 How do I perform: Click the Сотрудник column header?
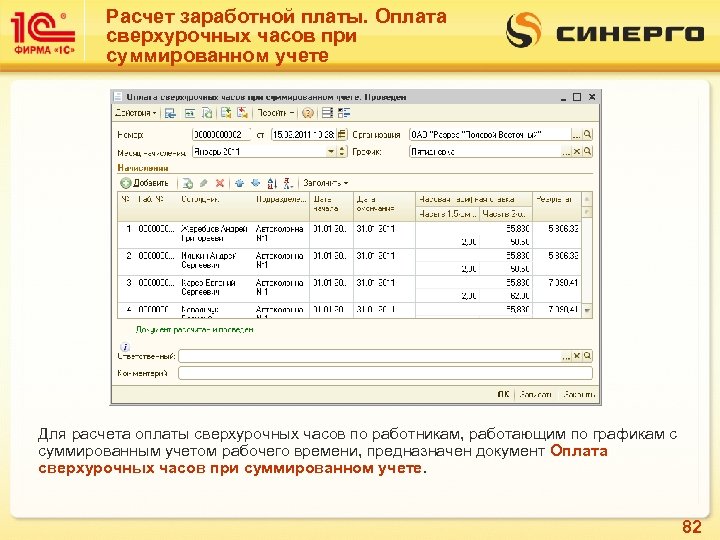coord(215,207)
